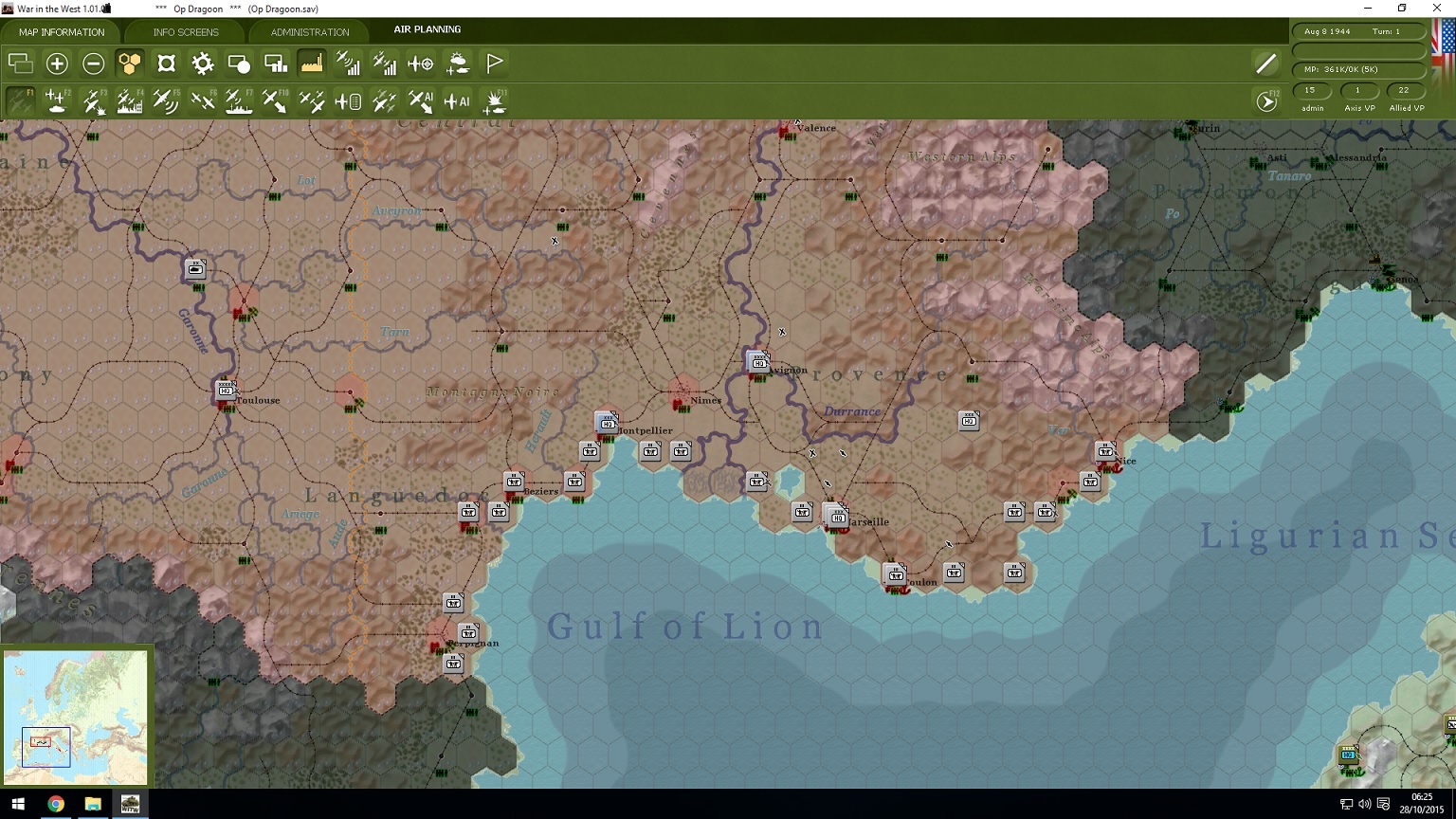End turn with the F12 arrow button

[1266, 100]
